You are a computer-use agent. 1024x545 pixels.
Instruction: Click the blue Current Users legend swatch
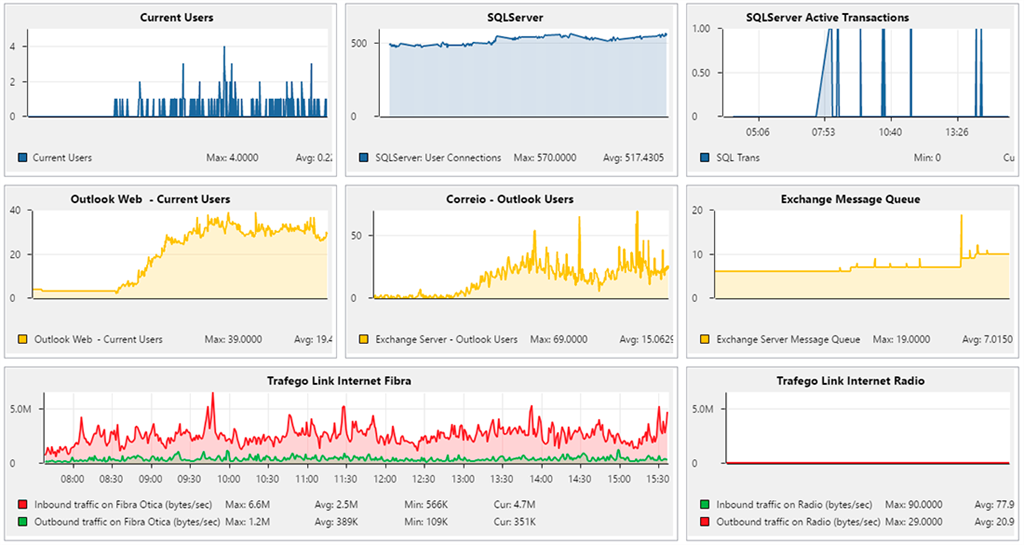pyautogui.click(x=23, y=157)
